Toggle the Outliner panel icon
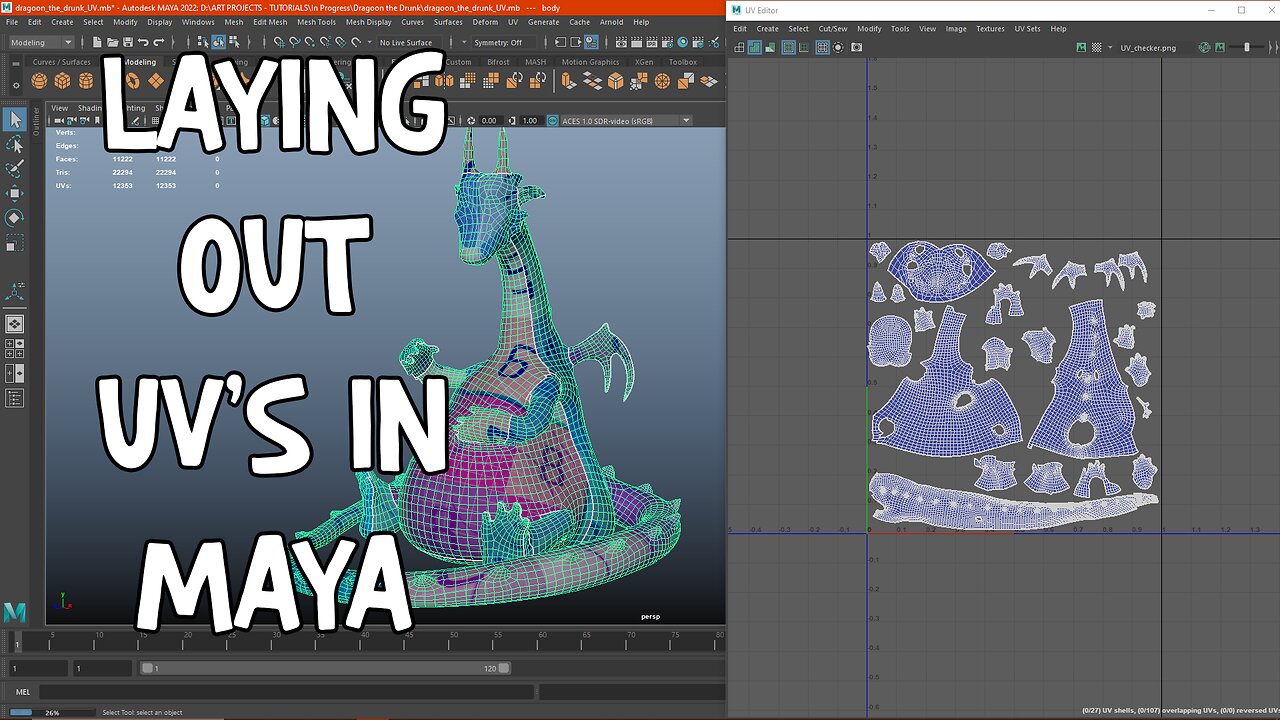 click(x=14, y=398)
